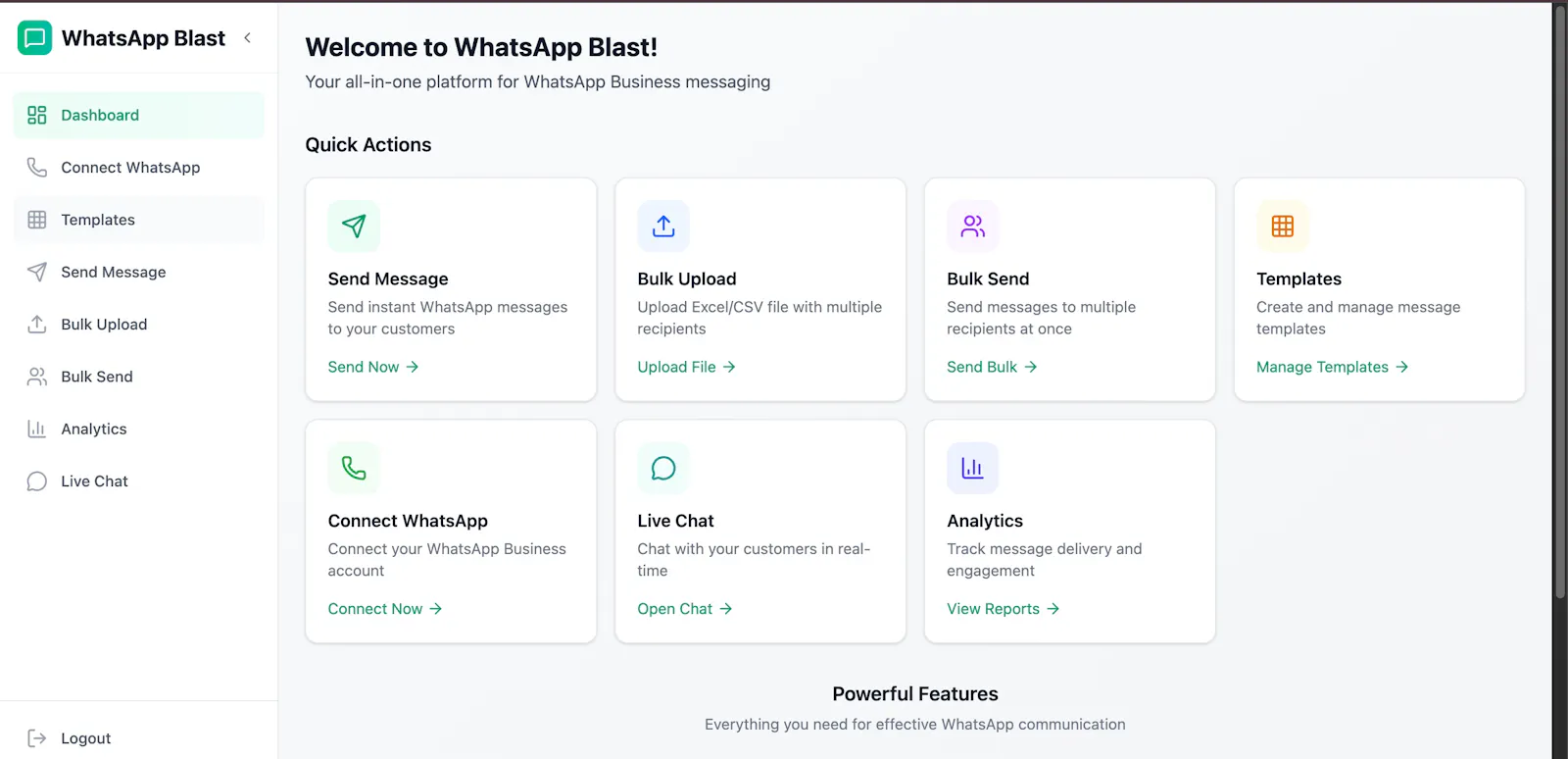Viewport: 1568px width, 759px height.
Task: Open Analytics from the sidebar
Action: [139, 429]
